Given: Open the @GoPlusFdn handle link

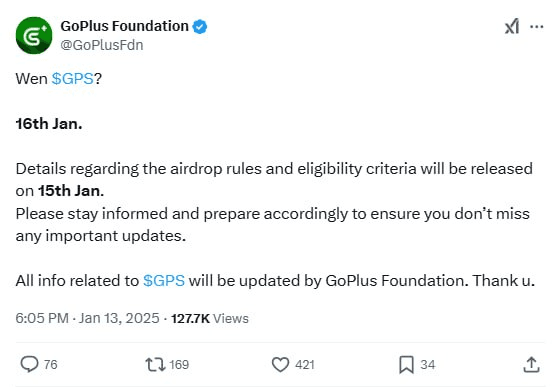Looking at the screenshot, I should pos(102,45).
